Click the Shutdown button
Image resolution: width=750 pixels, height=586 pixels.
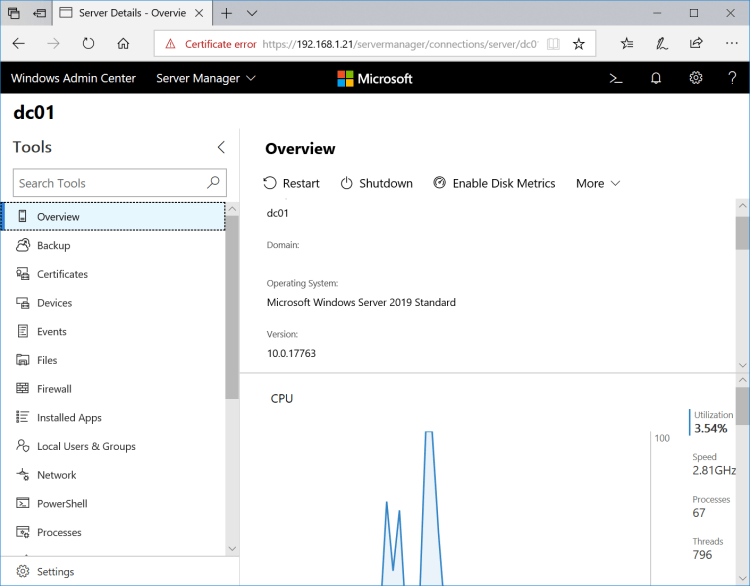click(377, 183)
